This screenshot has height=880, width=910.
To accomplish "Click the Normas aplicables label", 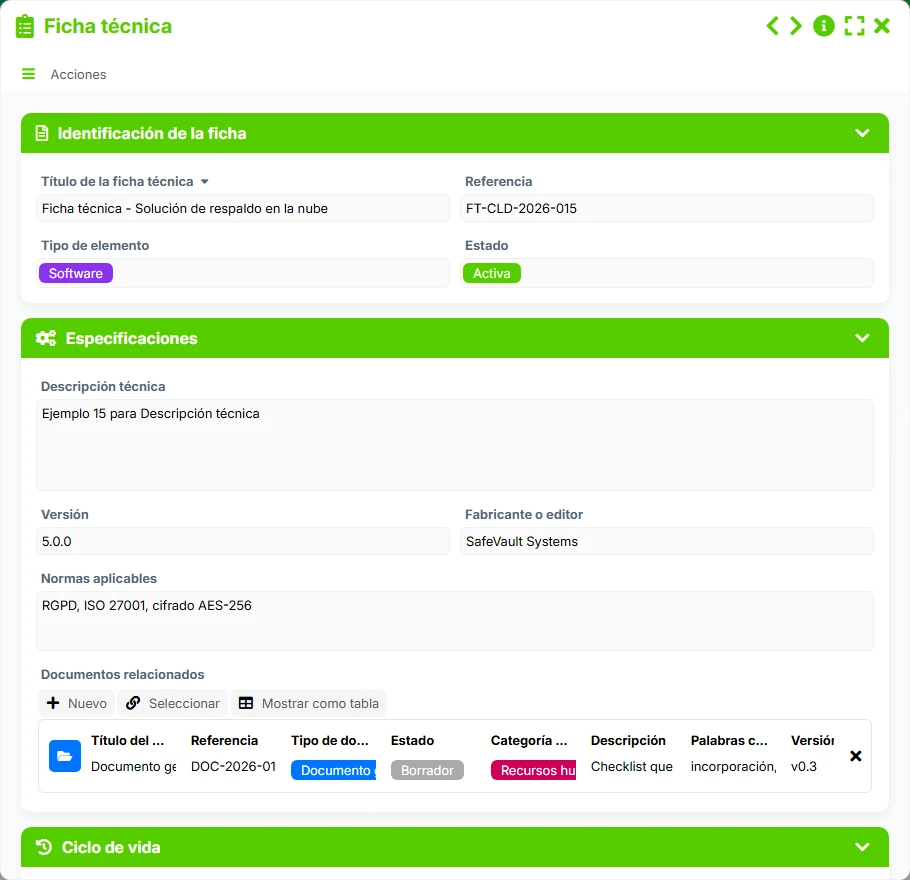I will (x=99, y=578).
